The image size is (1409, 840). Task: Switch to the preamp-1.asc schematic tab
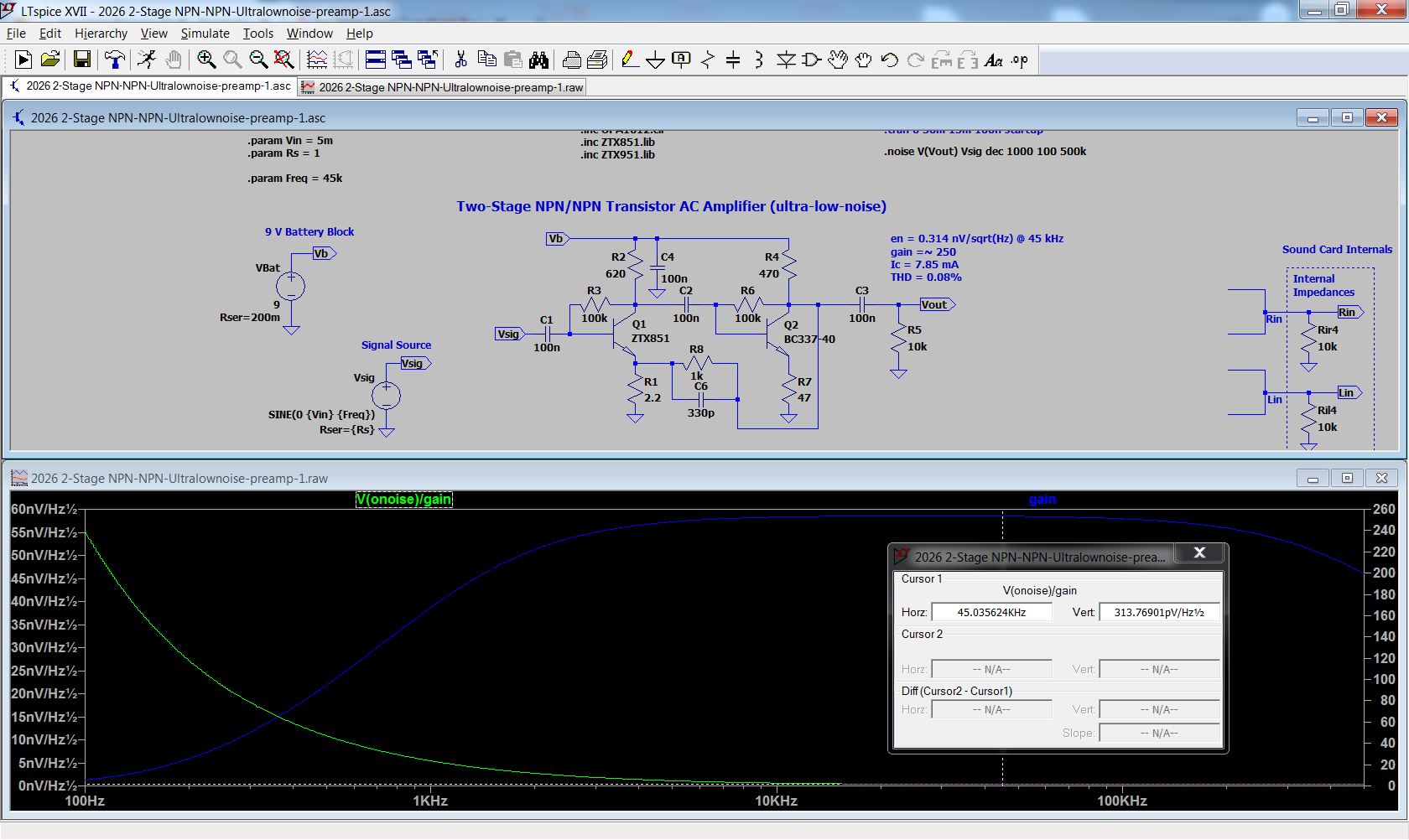[150, 86]
